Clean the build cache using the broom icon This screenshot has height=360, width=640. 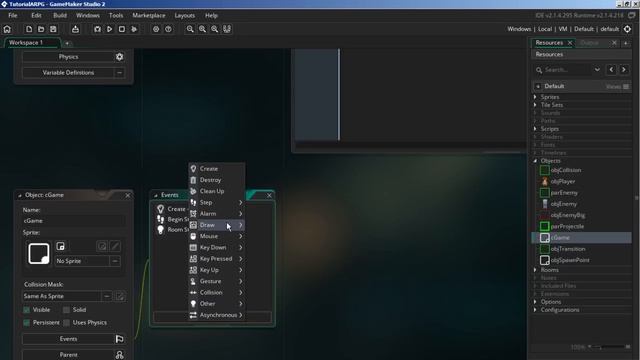click(134, 29)
